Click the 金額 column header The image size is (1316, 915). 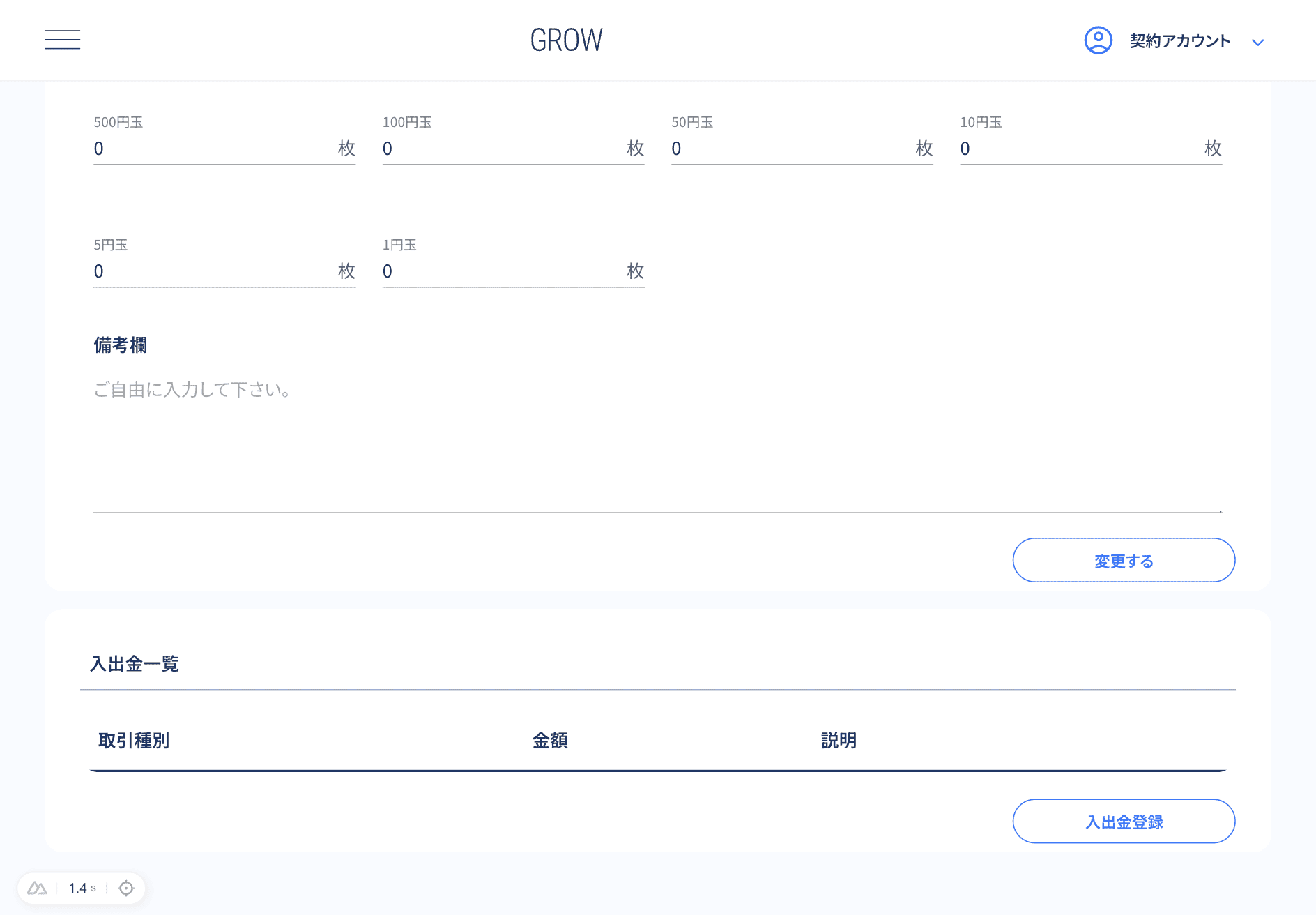tap(550, 740)
